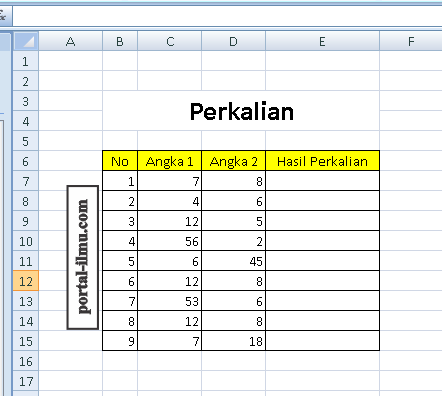Click the 'Angka 2' header cell
Image resolution: width=442 pixels, height=396 pixels.
pos(233,161)
